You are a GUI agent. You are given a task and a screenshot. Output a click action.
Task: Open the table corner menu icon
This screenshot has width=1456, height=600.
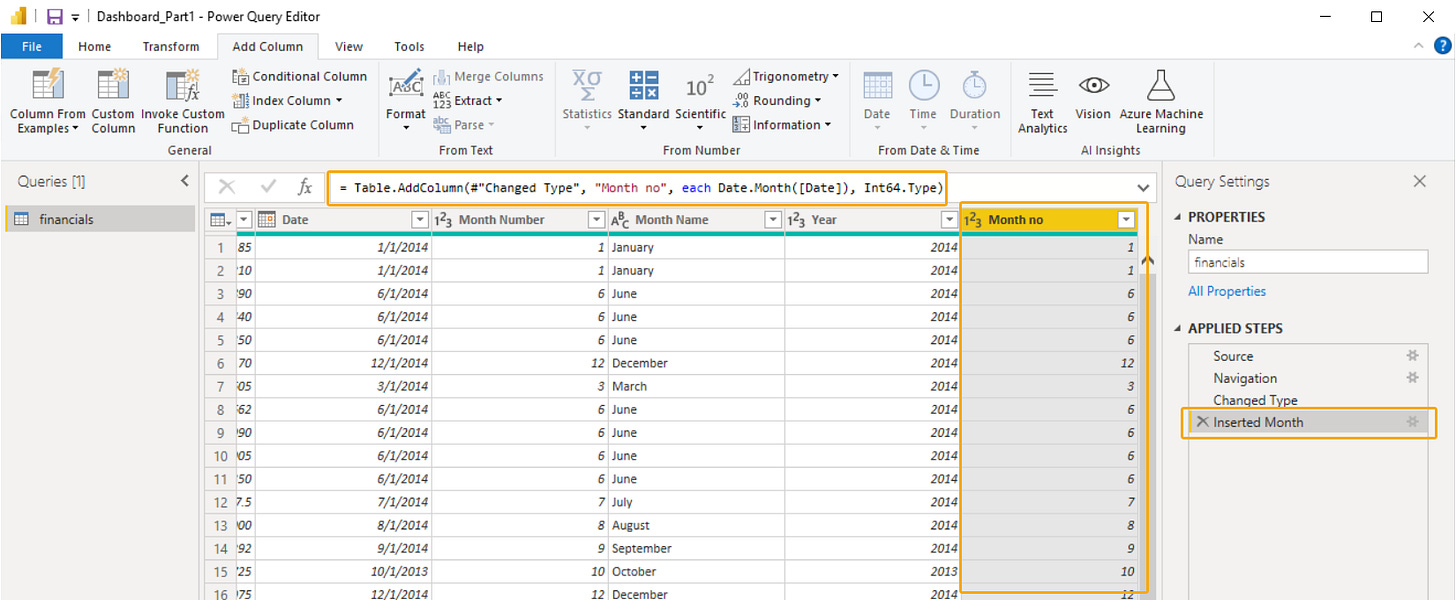[x=220, y=220]
